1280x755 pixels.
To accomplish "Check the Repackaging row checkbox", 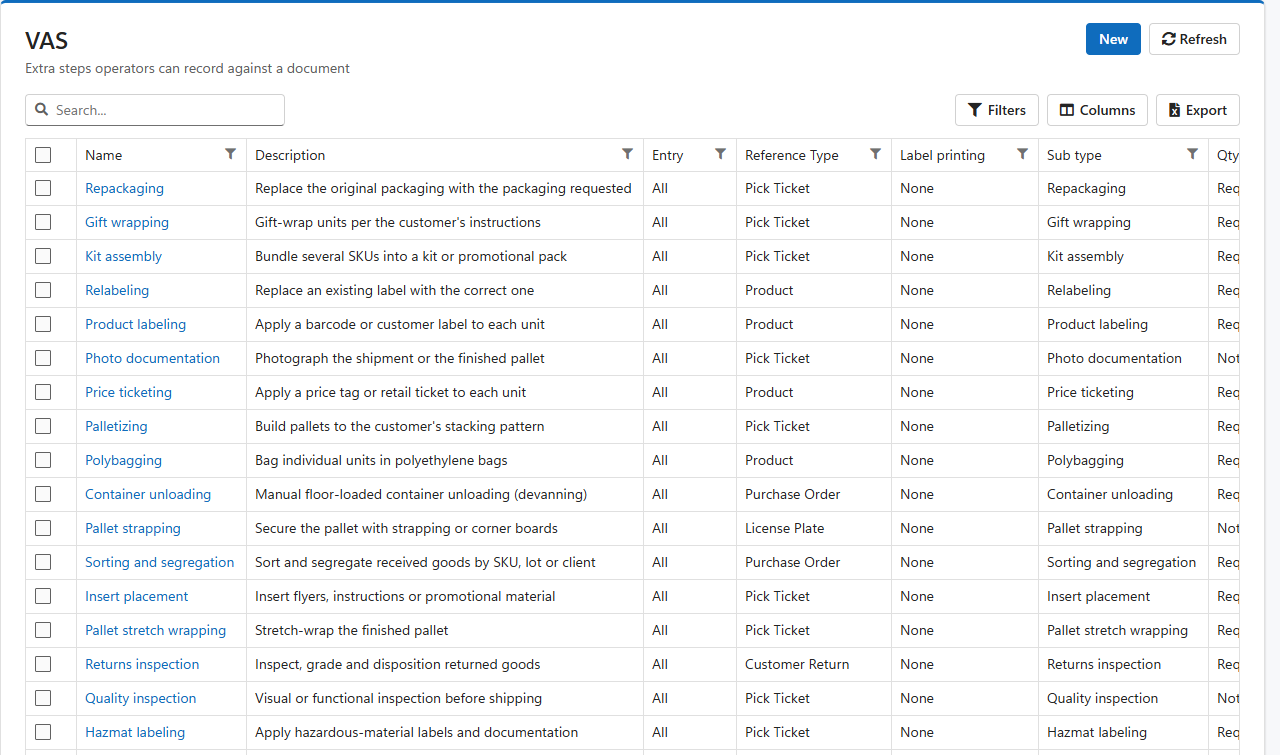I will pos(43,188).
